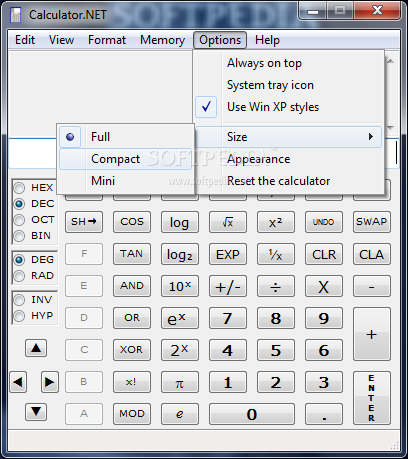Select the OCT number base
This screenshot has height=459, width=408.
pyautogui.click(x=33, y=220)
